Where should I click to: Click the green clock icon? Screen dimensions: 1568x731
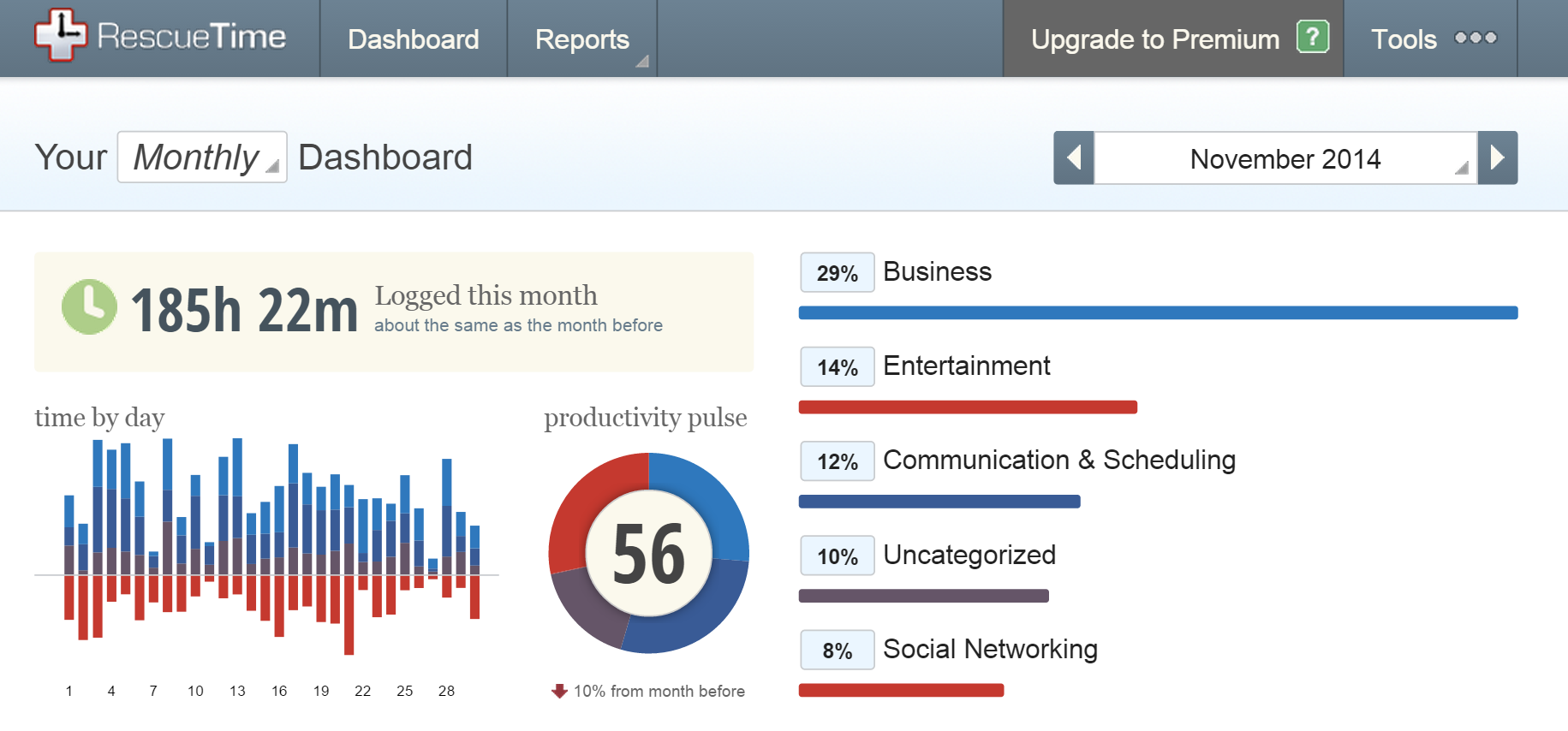coord(89,306)
